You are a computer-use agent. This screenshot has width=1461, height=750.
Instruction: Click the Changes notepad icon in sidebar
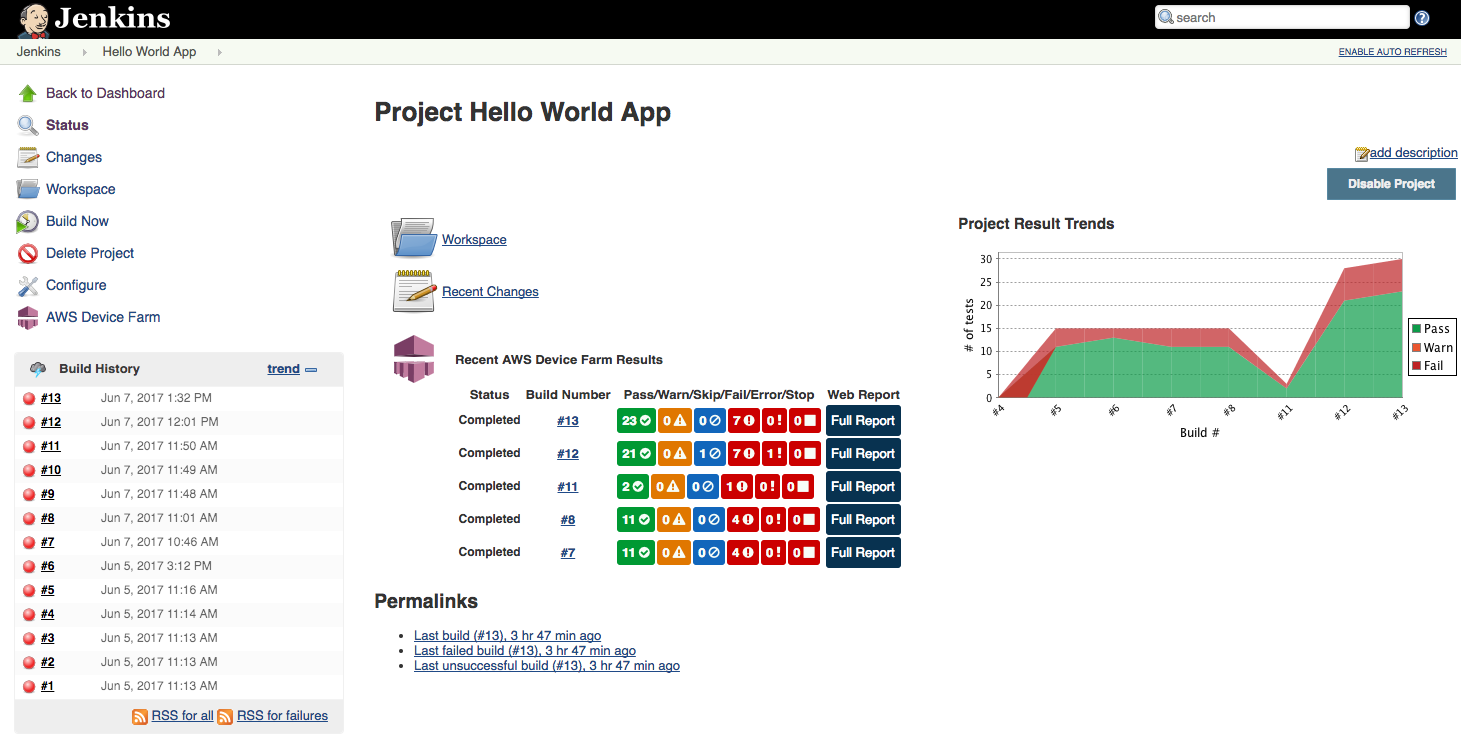click(x=28, y=157)
